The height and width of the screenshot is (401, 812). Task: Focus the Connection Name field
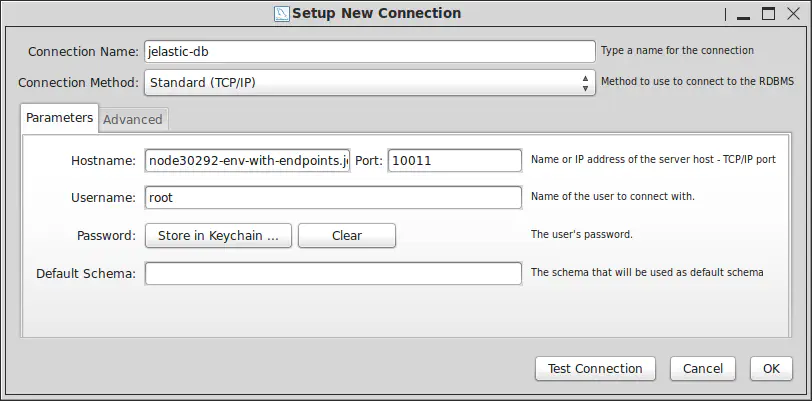point(370,51)
